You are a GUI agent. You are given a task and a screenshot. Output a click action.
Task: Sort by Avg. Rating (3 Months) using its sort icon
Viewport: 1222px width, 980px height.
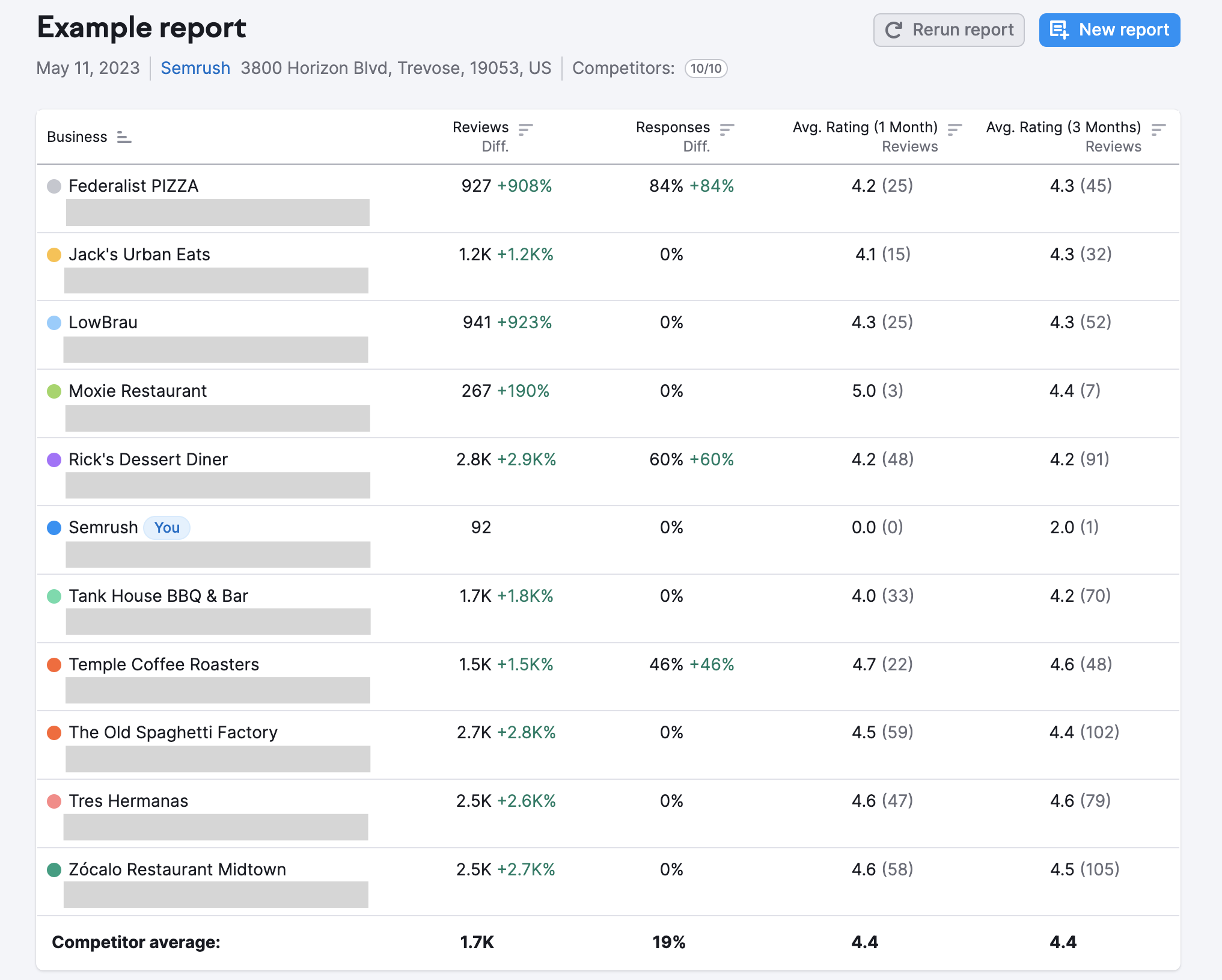(1157, 128)
